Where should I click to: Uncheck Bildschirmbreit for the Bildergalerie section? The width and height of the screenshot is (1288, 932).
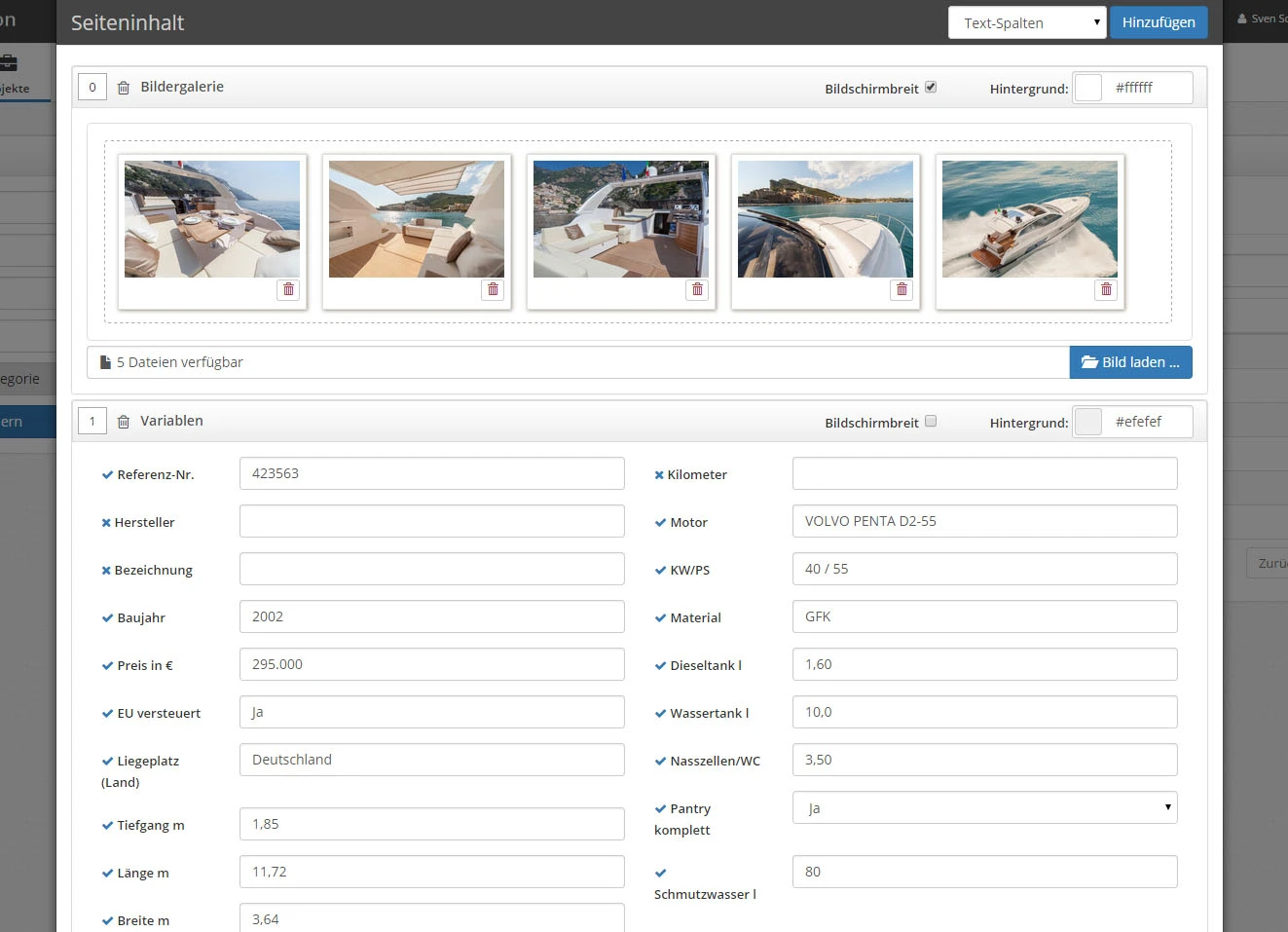click(x=931, y=87)
